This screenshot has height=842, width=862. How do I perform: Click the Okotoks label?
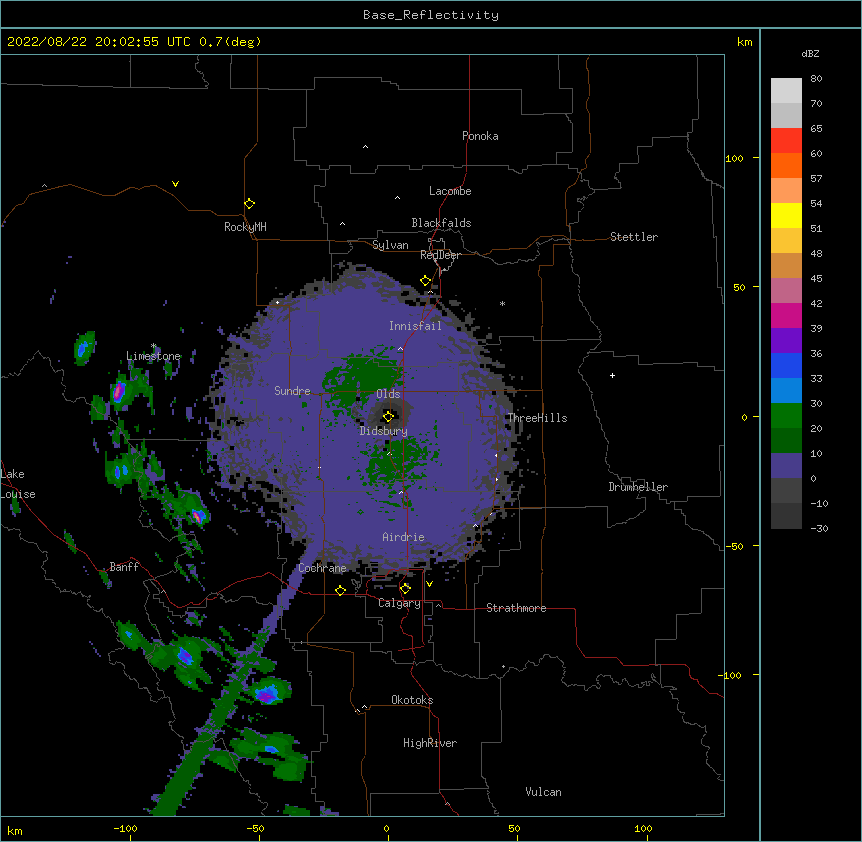pyautogui.click(x=412, y=700)
